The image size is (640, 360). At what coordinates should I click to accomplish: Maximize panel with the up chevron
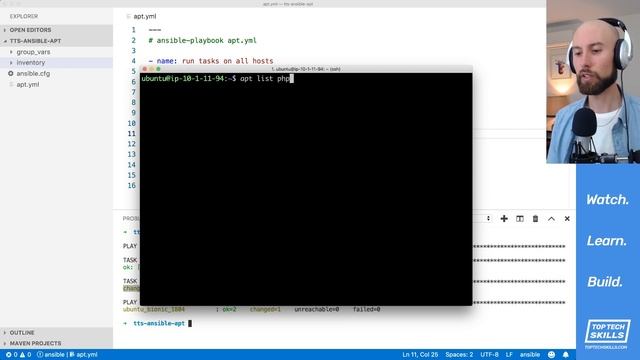(551, 219)
